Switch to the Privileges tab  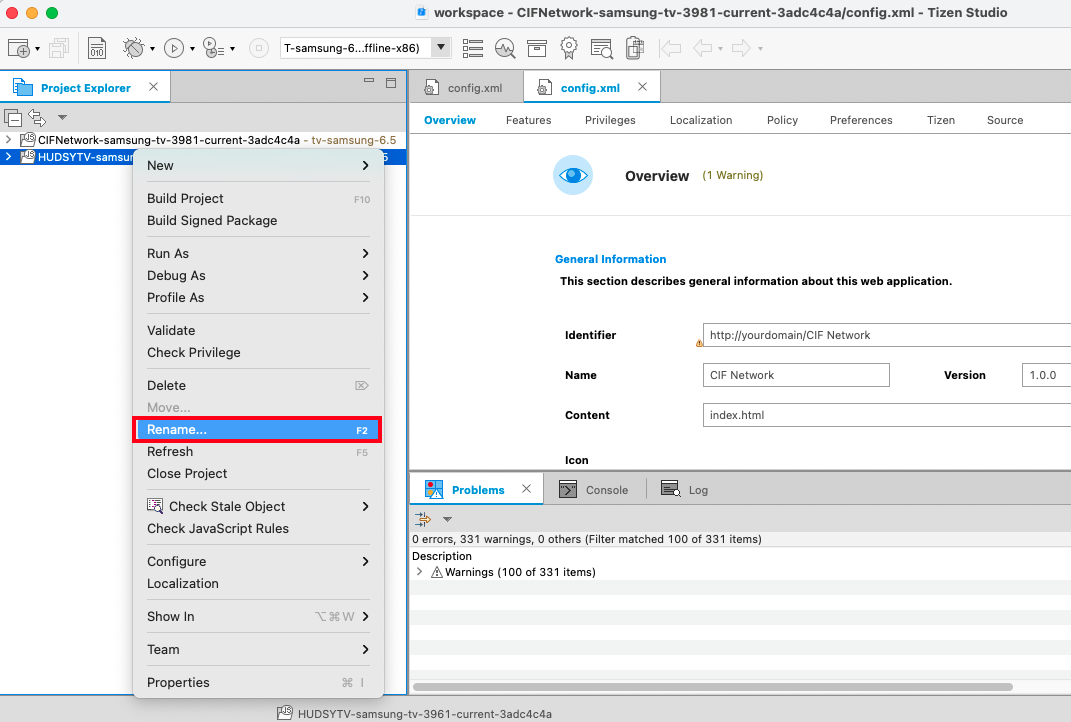pos(610,120)
